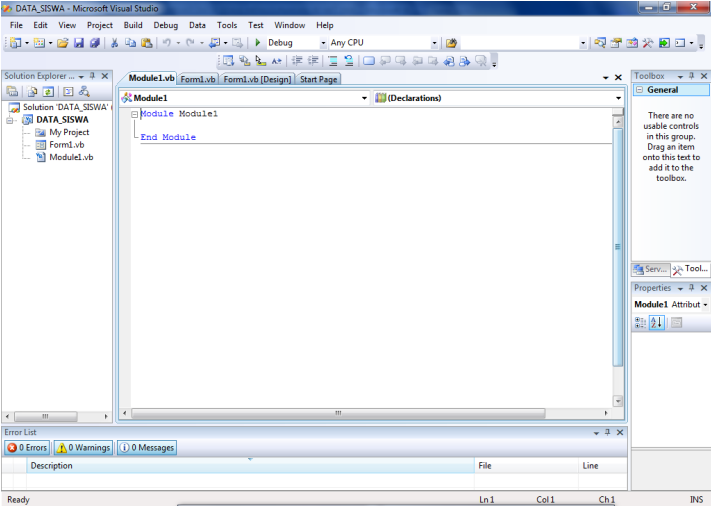Screen dimensions: 711x506
Task: Toggle Show All Files in Solution Explorer
Action: [32, 92]
